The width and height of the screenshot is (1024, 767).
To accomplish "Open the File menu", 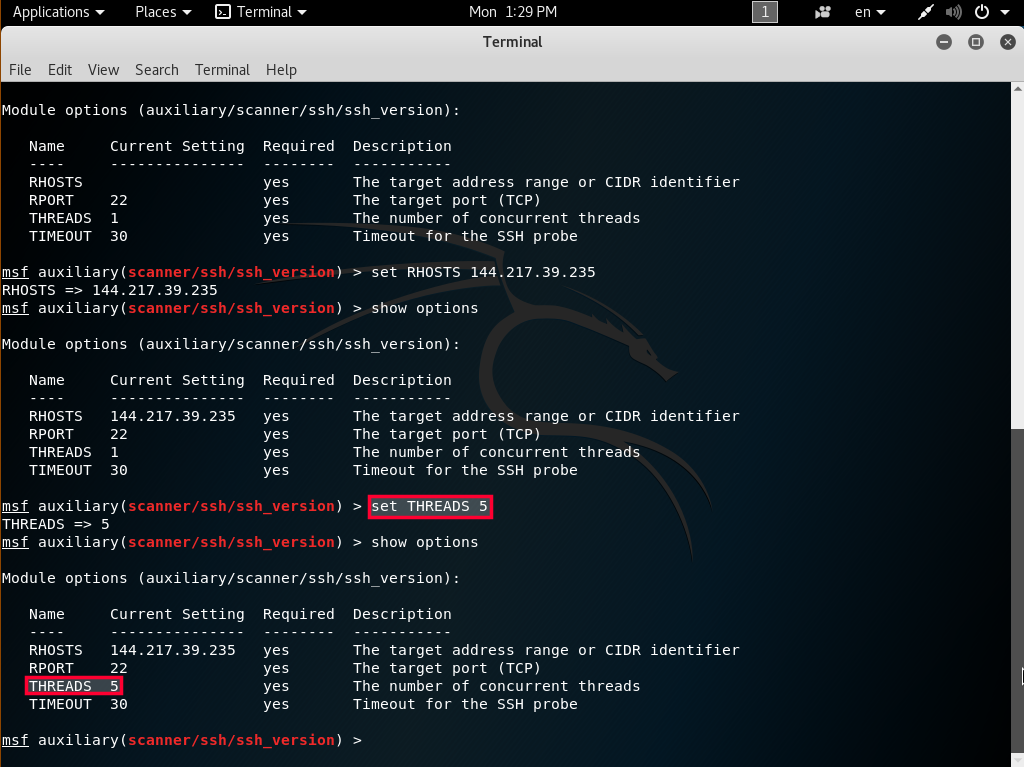I will click(20, 70).
